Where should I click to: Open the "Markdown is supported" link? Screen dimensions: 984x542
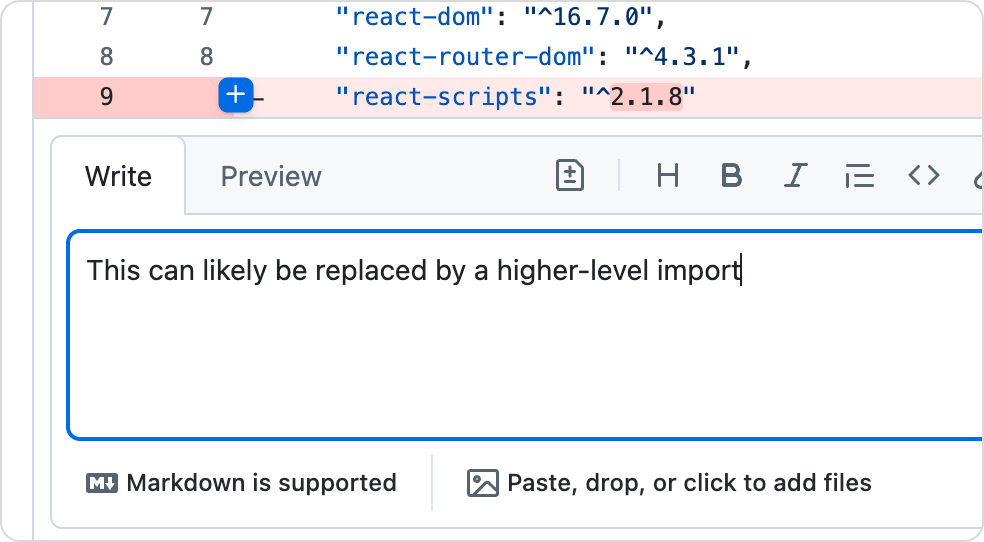[242, 483]
